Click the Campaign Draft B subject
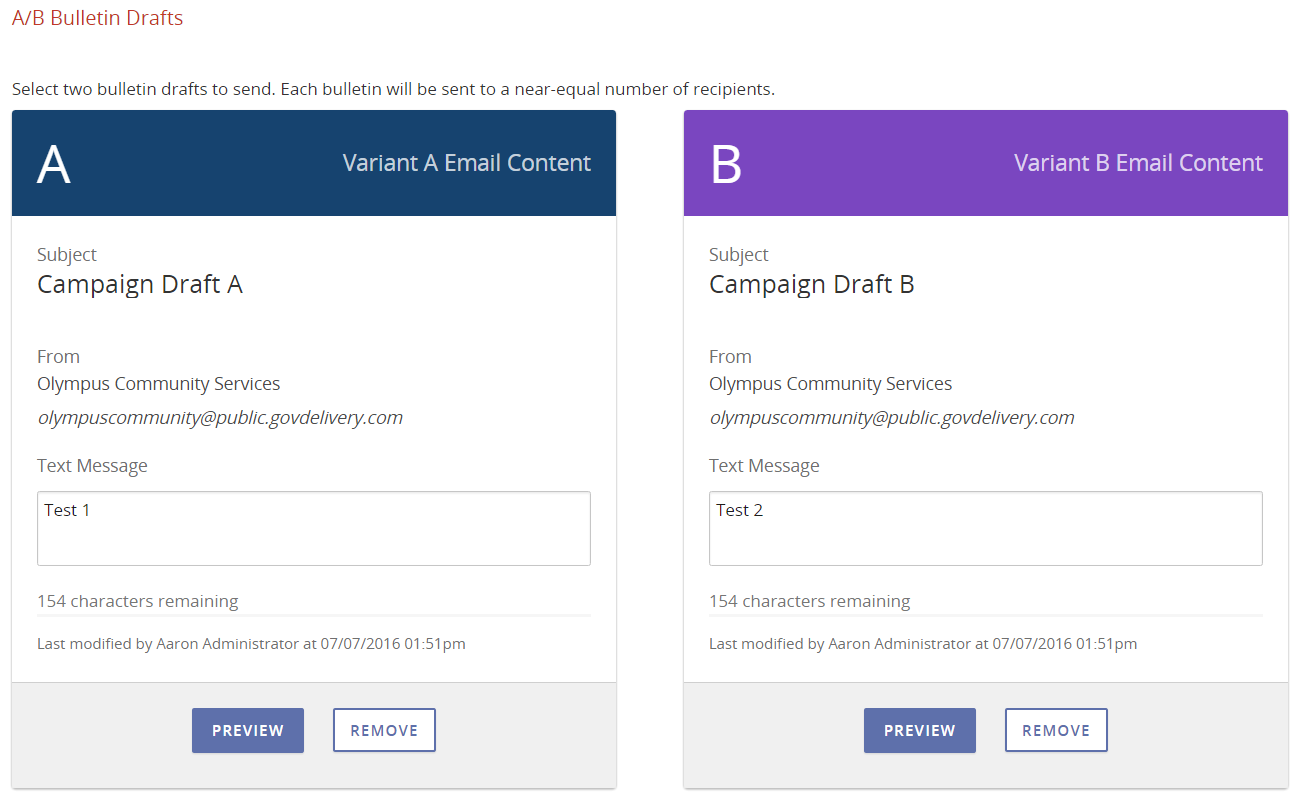Image resolution: width=1302 pixels, height=798 pixels. pos(812,285)
